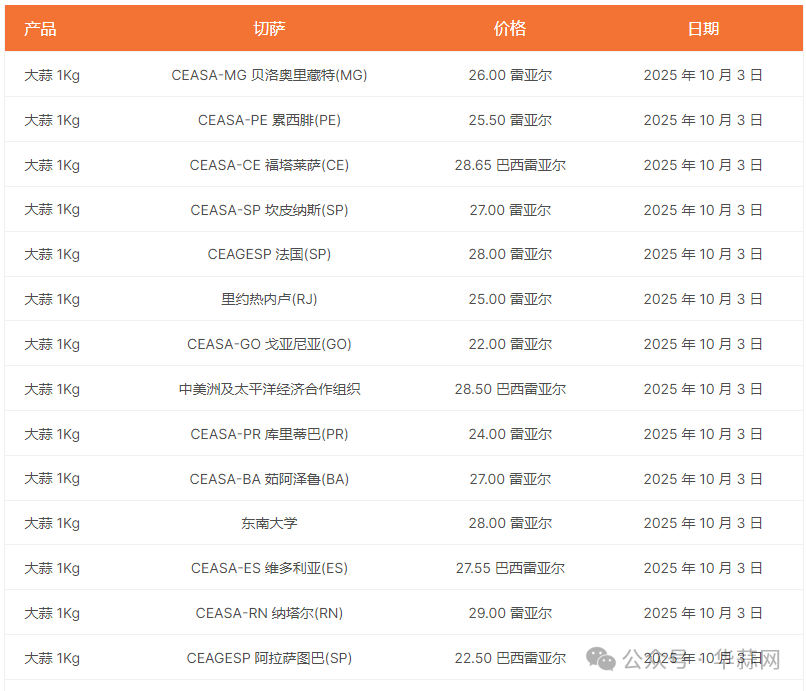The width and height of the screenshot is (806, 691).
Task: Select CEAGESP 法国(SP) cell
Action: coord(269,254)
